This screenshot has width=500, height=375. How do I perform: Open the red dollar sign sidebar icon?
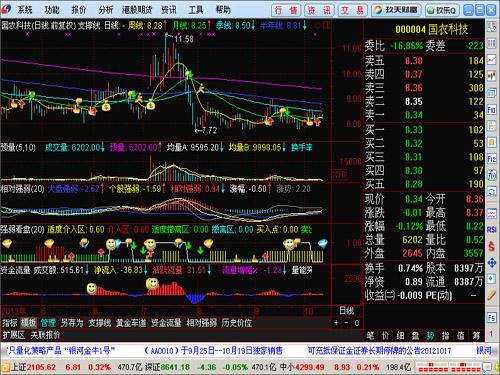pyautogui.click(x=492, y=246)
